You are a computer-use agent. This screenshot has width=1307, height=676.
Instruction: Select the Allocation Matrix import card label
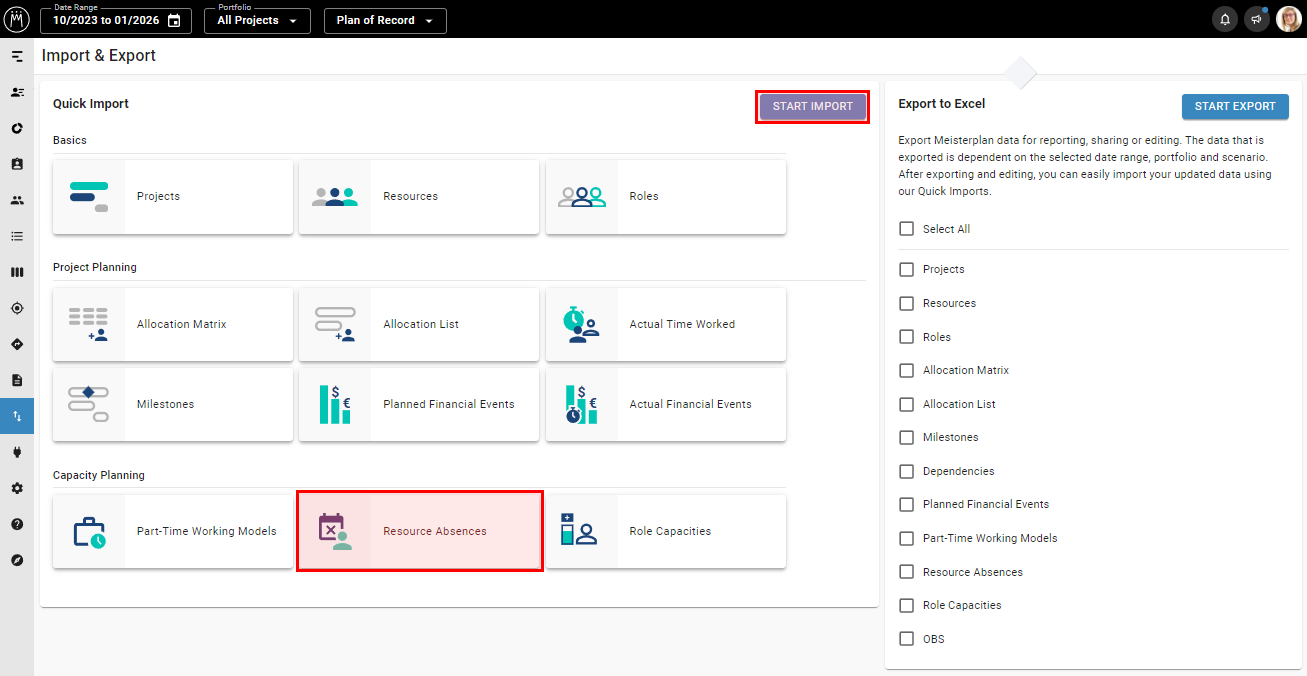182,325
